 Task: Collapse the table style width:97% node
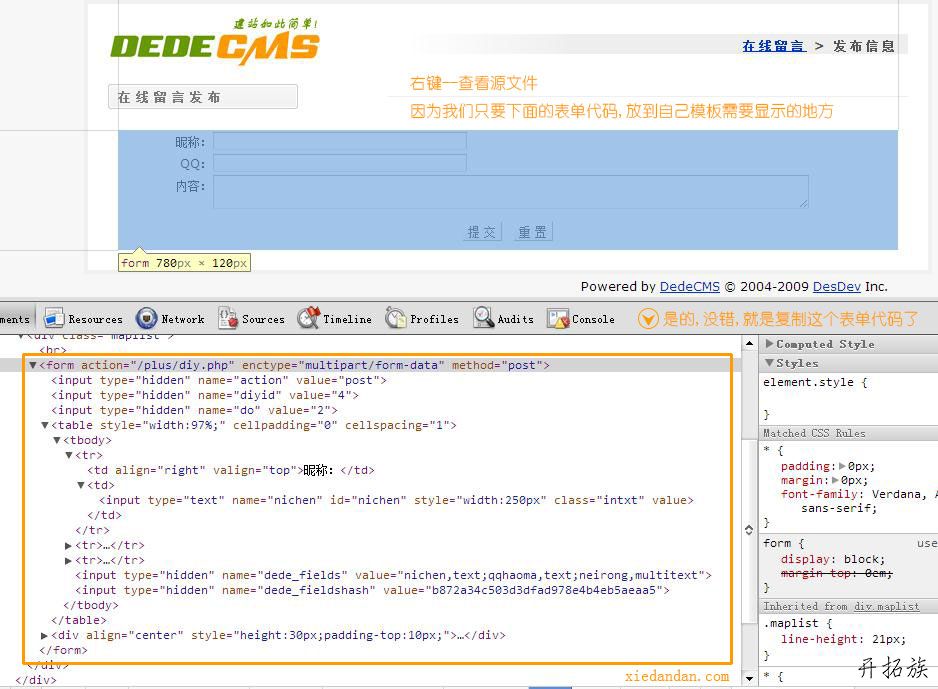(45, 425)
